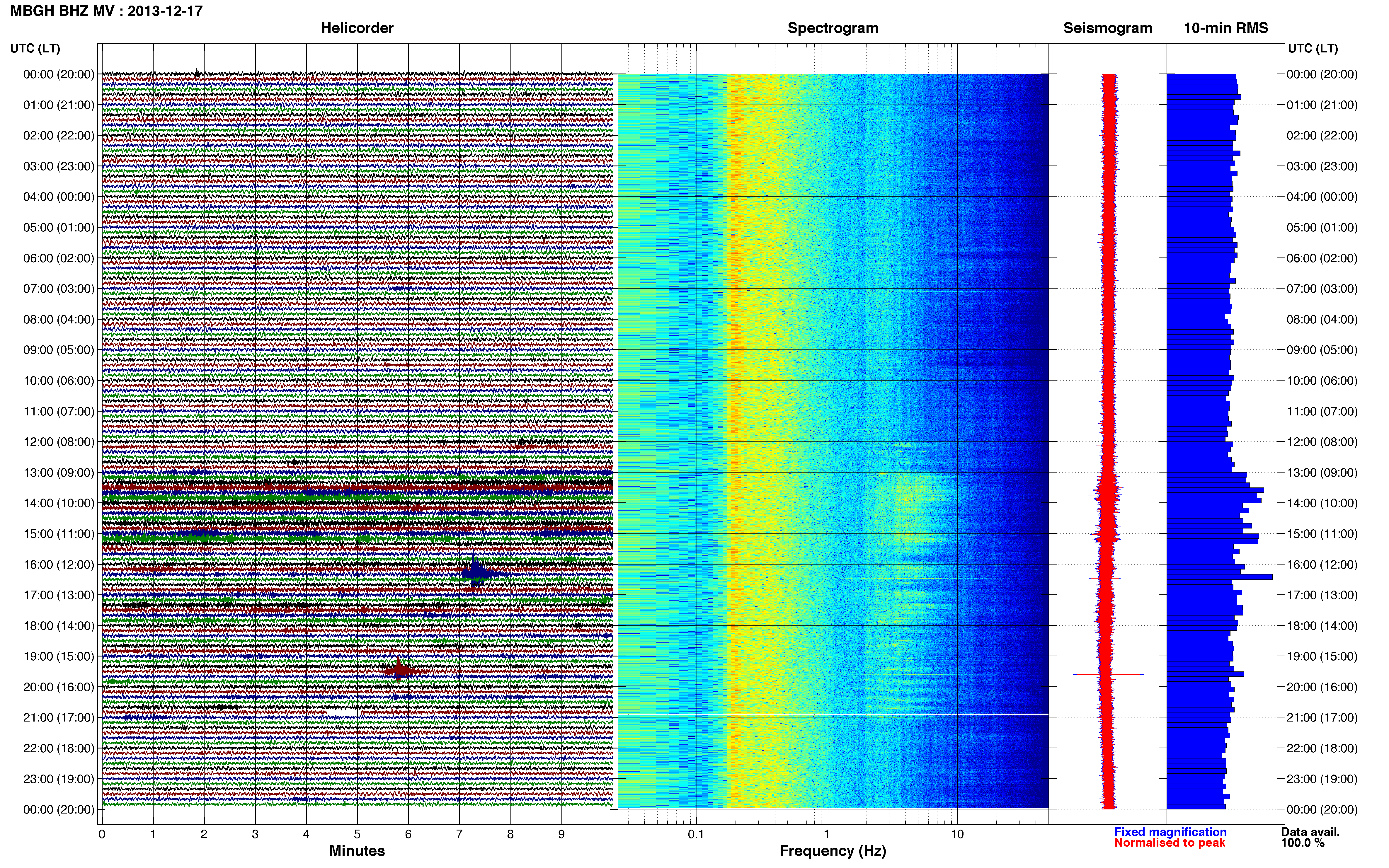The image size is (1389, 868).
Task: Click the left 23:00 (19:00) time label
Action: click(x=59, y=779)
